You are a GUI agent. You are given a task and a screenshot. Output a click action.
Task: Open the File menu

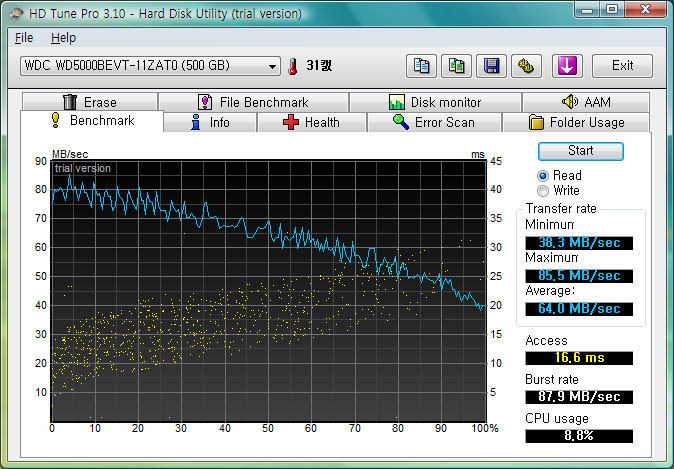click(24, 37)
